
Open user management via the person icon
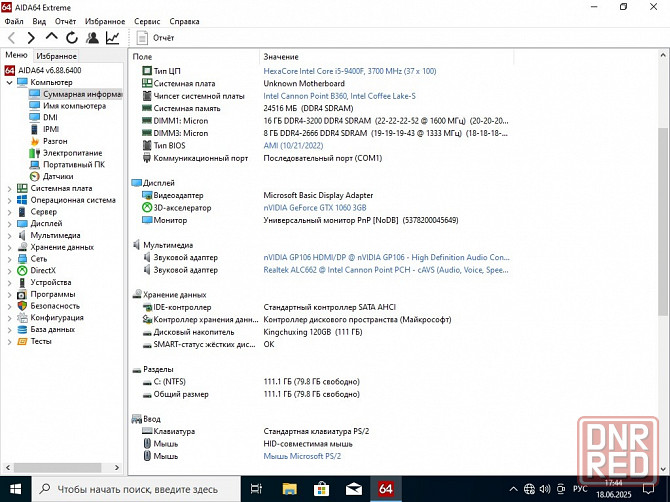click(92, 38)
